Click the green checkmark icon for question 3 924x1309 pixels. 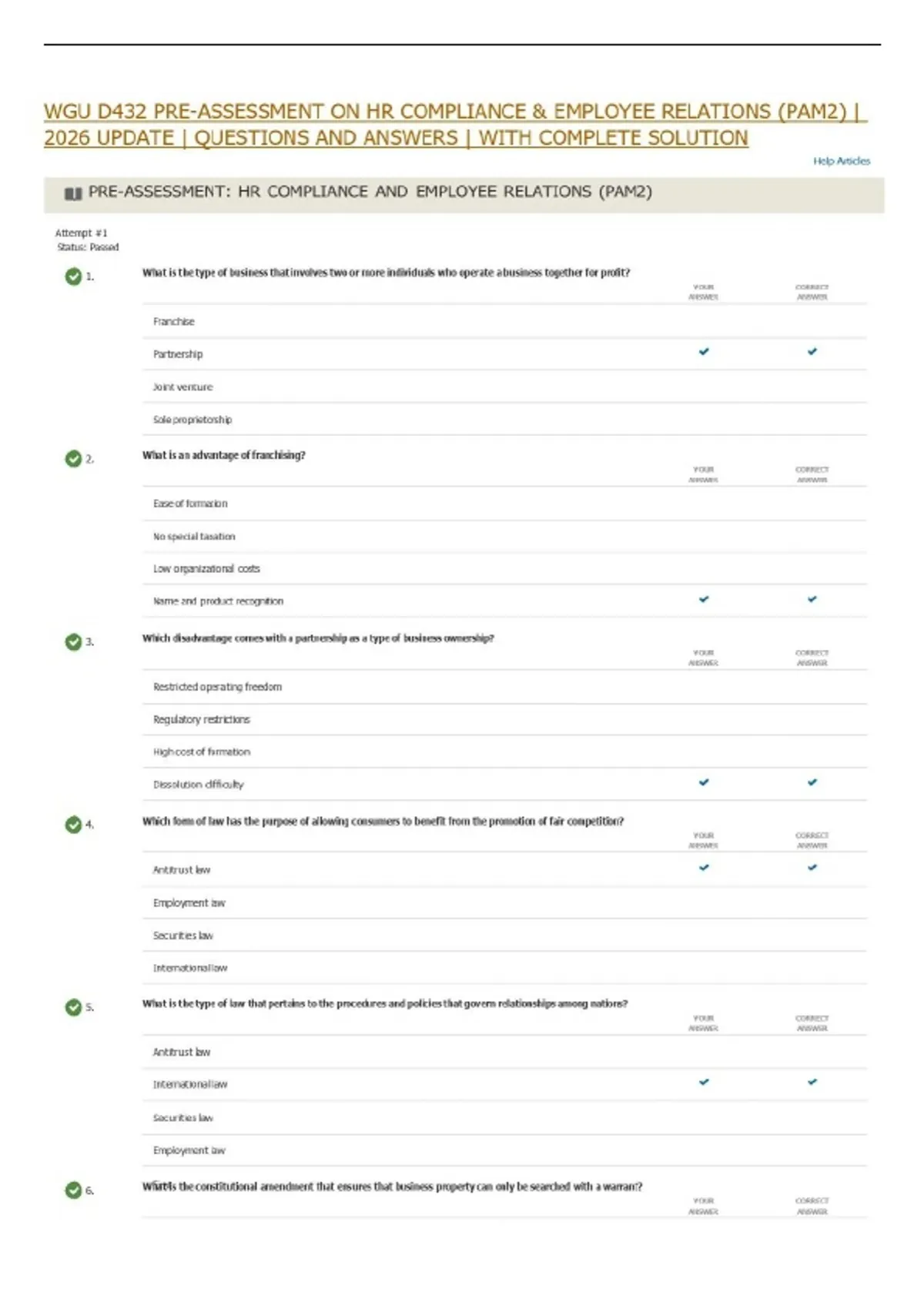pos(73,641)
